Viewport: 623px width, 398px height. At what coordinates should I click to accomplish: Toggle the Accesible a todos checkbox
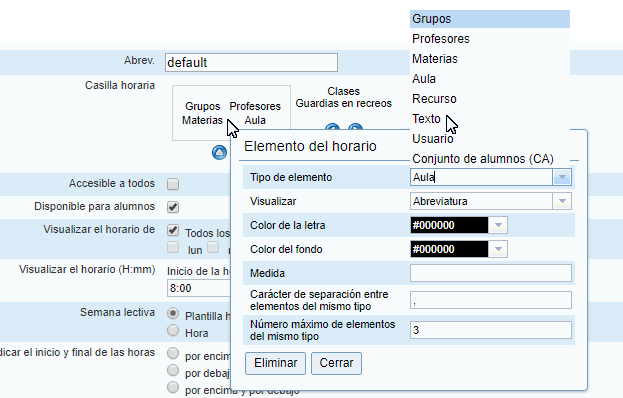(173, 184)
